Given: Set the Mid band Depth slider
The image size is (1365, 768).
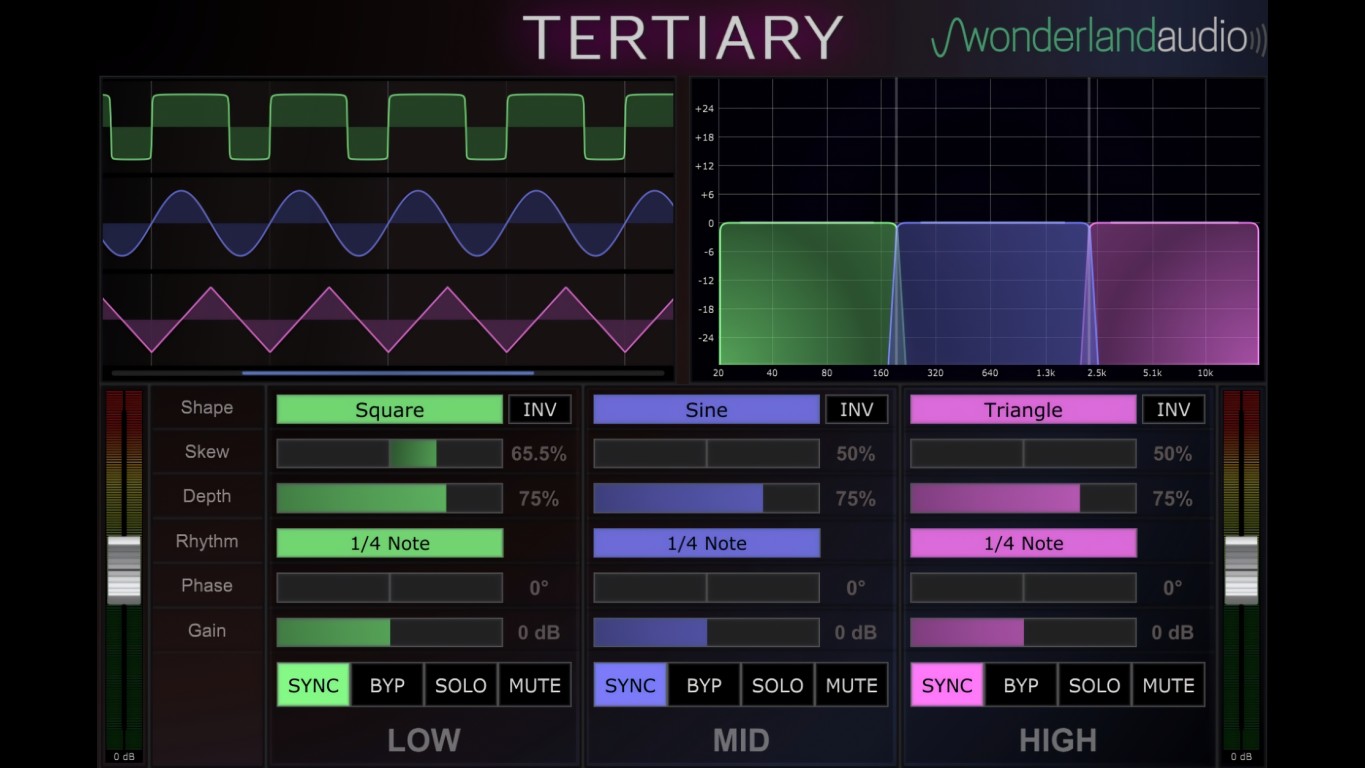Looking at the screenshot, I should click(x=706, y=498).
